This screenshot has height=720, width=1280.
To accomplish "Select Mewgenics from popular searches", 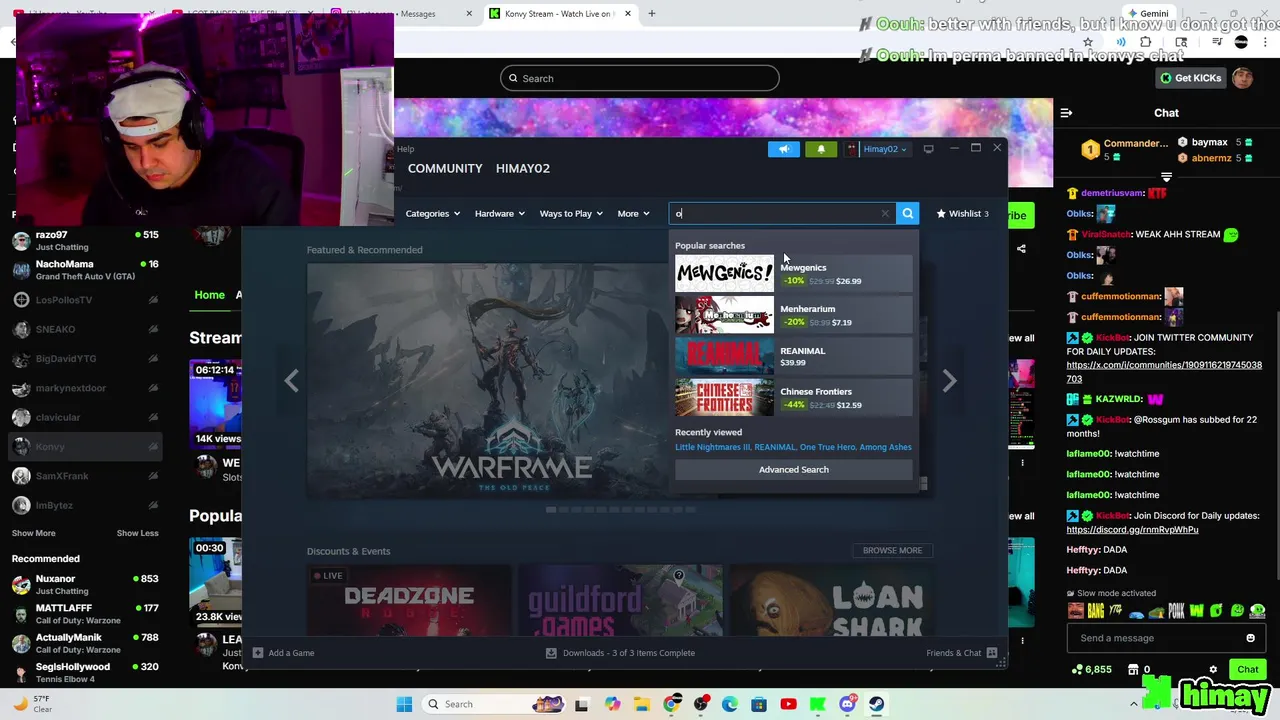I will (794, 274).
